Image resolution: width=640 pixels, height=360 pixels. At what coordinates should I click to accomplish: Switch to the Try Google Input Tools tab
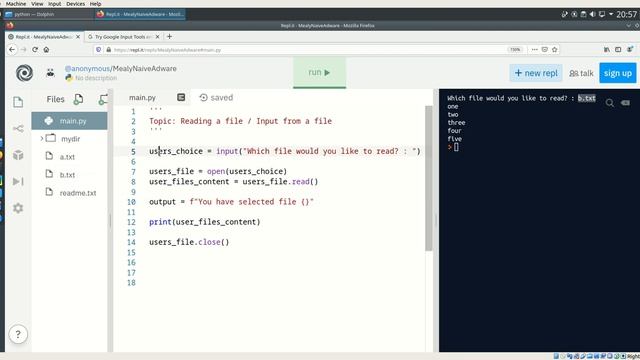coord(123,37)
